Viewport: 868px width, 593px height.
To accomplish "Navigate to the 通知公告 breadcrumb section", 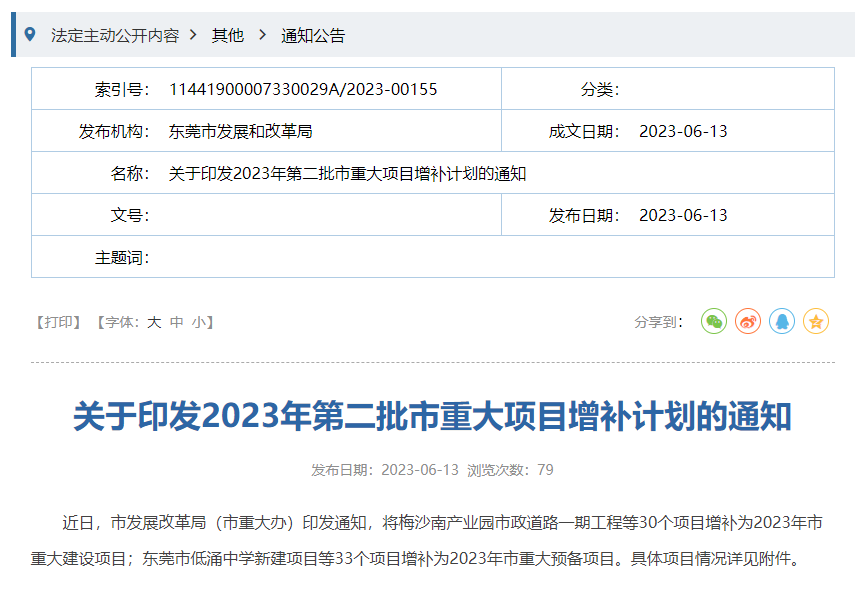I will point(313,36).
